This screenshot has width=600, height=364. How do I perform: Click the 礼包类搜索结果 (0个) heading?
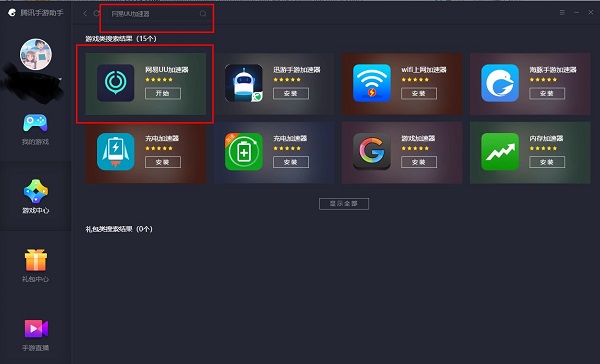click(x=119, y=229)
